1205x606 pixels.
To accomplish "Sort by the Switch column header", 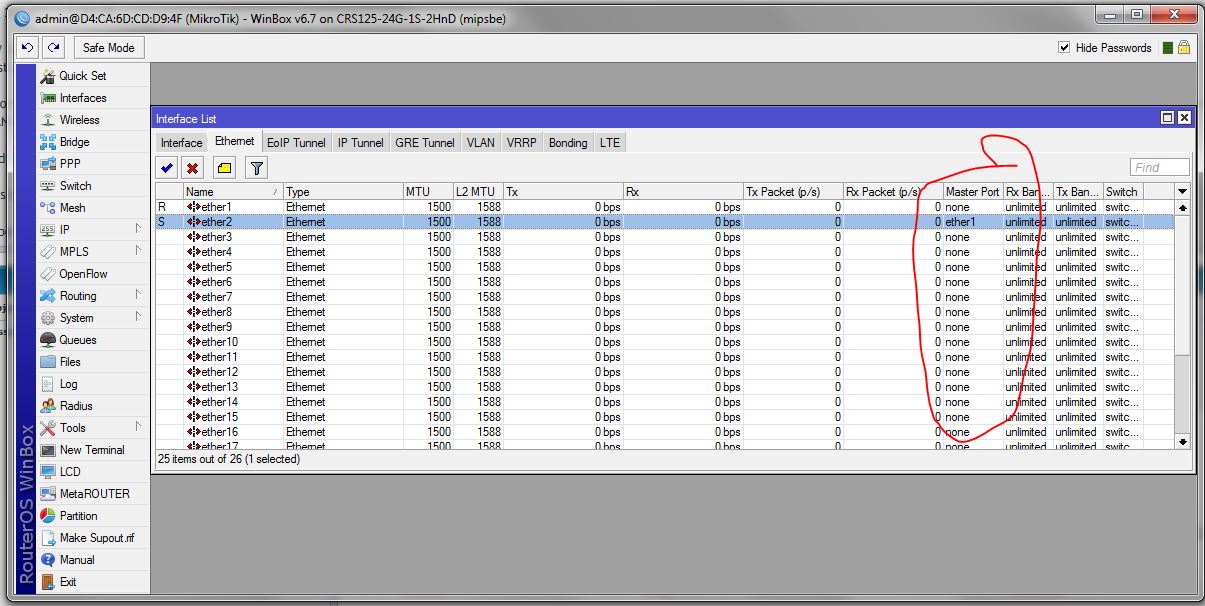I will coord(1123,192).
